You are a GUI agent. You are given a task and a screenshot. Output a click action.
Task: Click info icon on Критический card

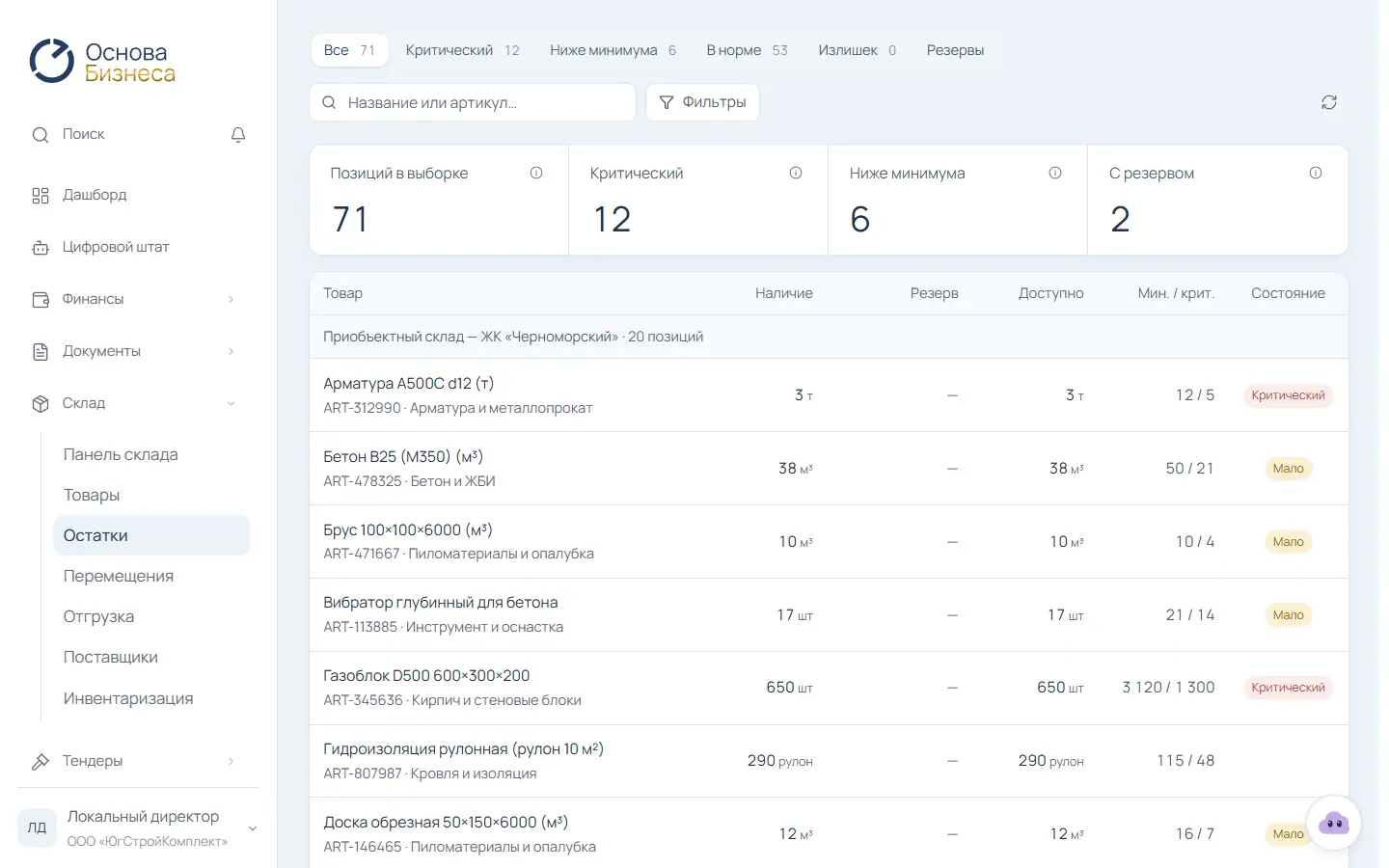[796, 173]
